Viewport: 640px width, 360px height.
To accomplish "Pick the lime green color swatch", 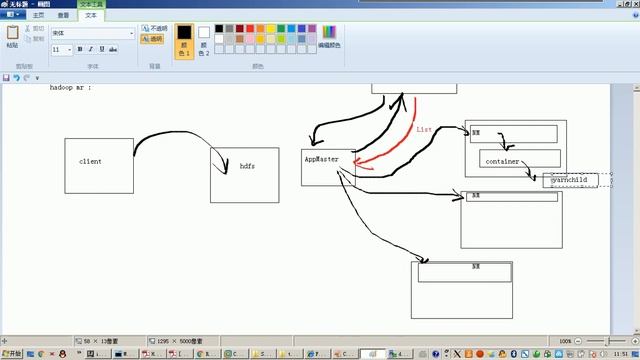I will (281, 39).
